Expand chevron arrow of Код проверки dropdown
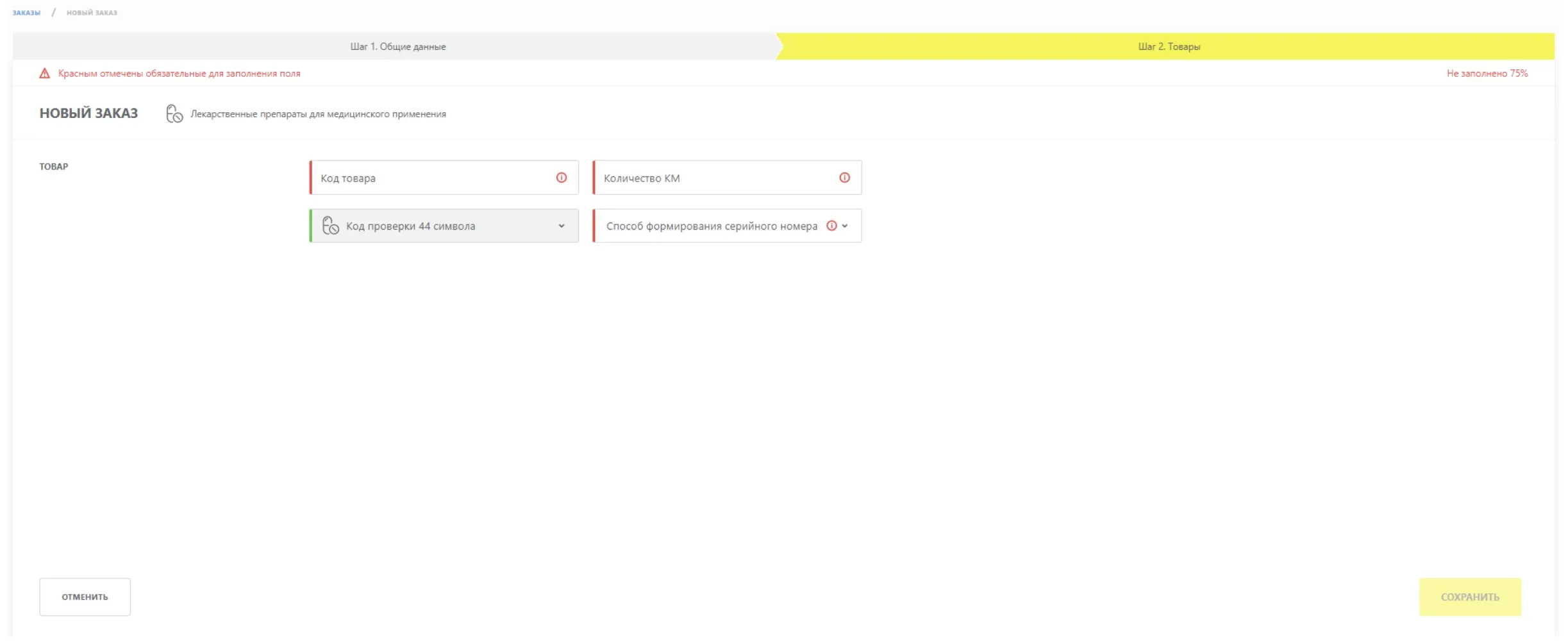1568x644 pixels. [x=561, y=226]
